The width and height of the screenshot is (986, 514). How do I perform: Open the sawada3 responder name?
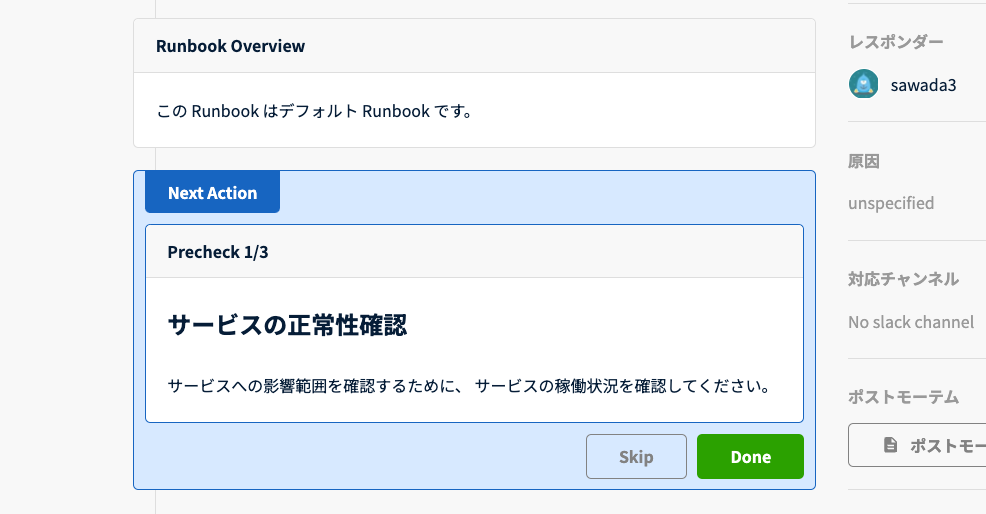923,85
